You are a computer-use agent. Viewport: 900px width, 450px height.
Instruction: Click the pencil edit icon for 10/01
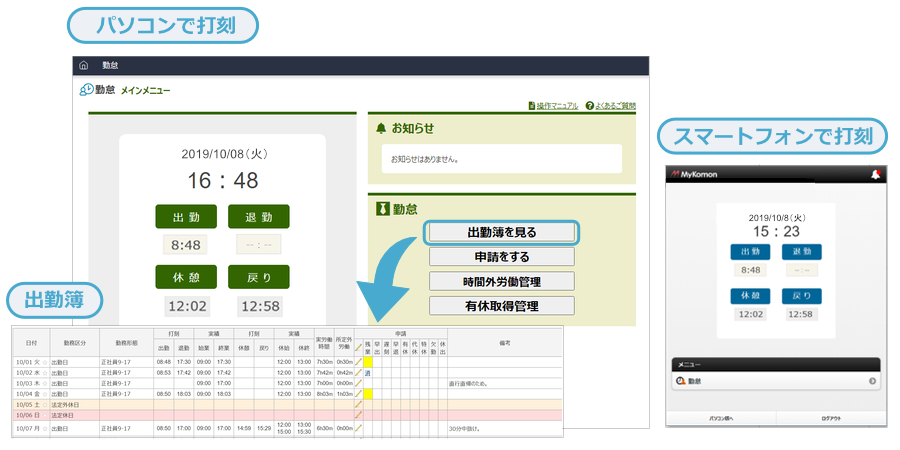coord(359,361)
